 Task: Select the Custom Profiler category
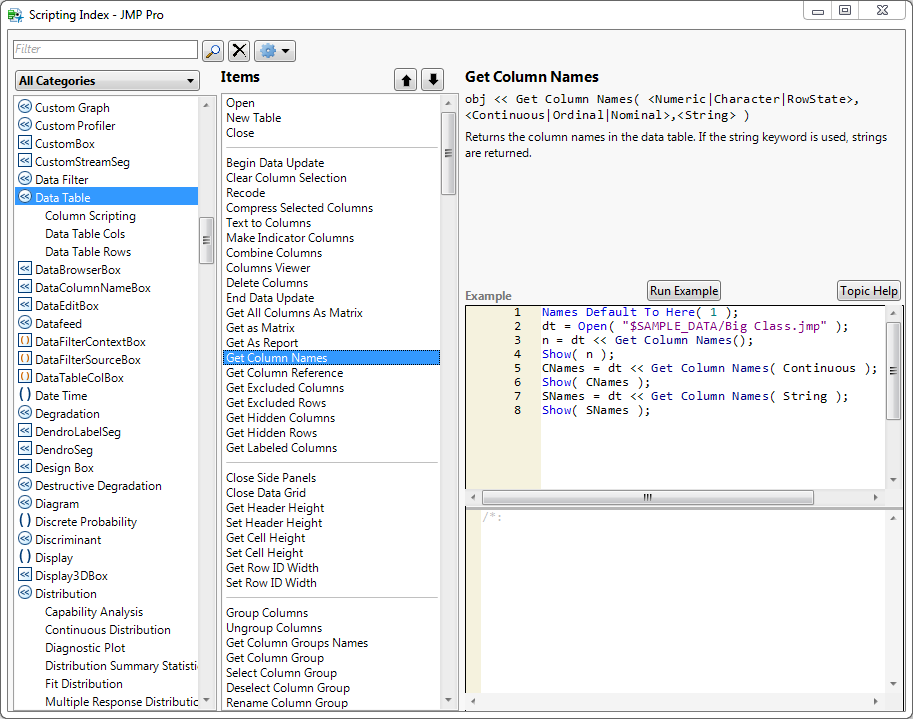pyautogui.click(x=73, y=125)
